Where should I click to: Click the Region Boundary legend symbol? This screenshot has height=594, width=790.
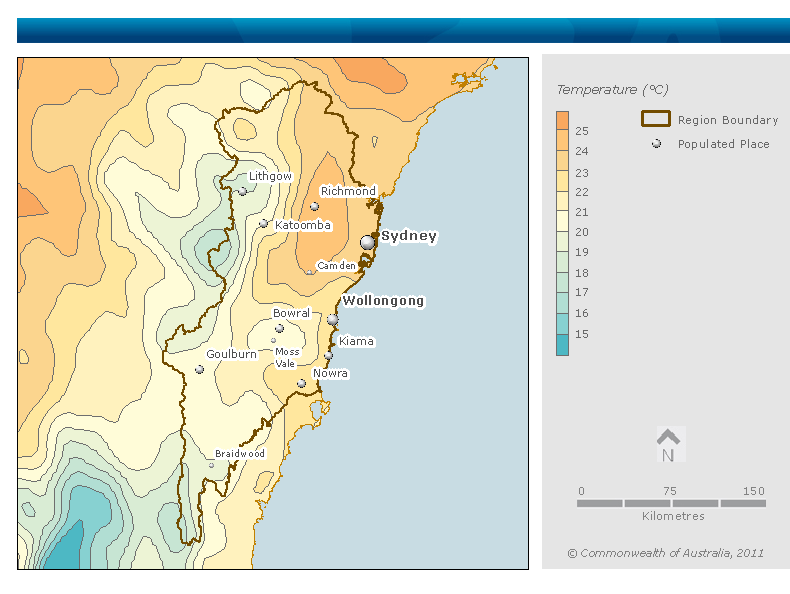(655, 119)
